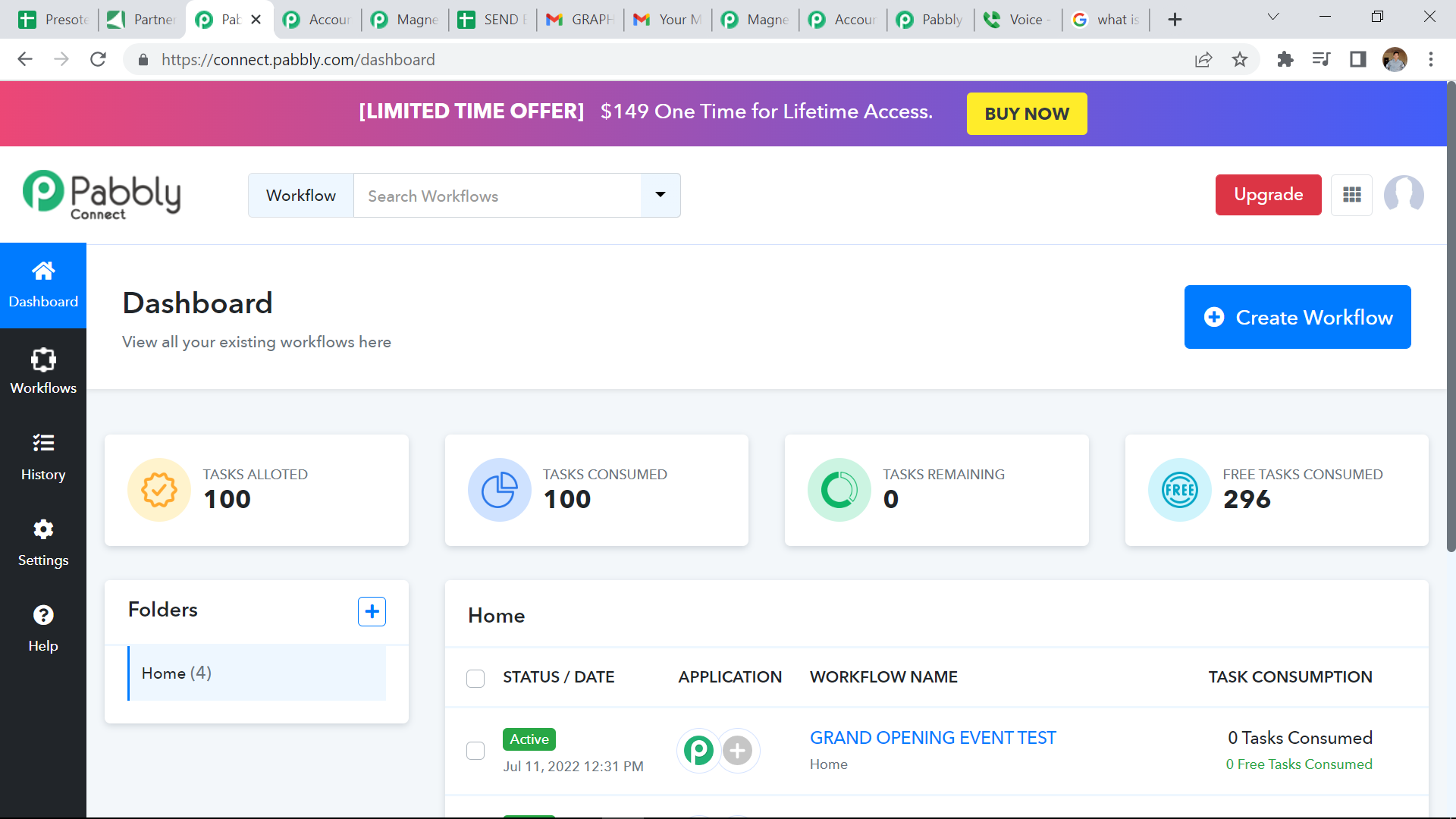The image size is (1456, 819).
Task: Click the add-step plus icon in workflow row
Action: [737, 751]
